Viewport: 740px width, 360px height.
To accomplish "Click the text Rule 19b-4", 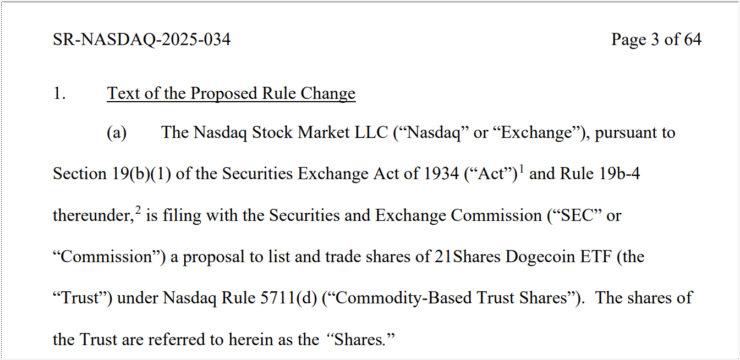I will click(600, 175).
